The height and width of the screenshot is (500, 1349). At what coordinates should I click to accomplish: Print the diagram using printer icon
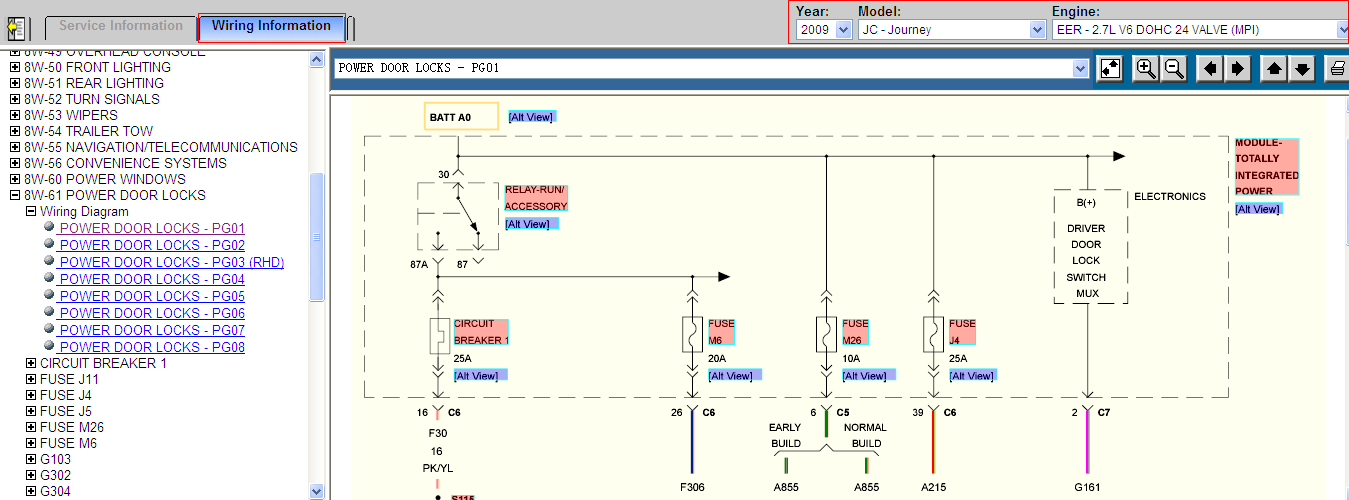pos(1337,69)
